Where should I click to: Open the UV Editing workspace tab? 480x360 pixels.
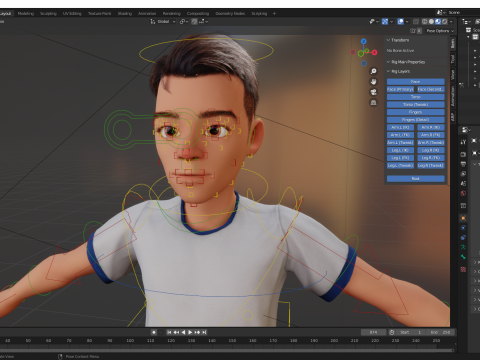point(72,14)
